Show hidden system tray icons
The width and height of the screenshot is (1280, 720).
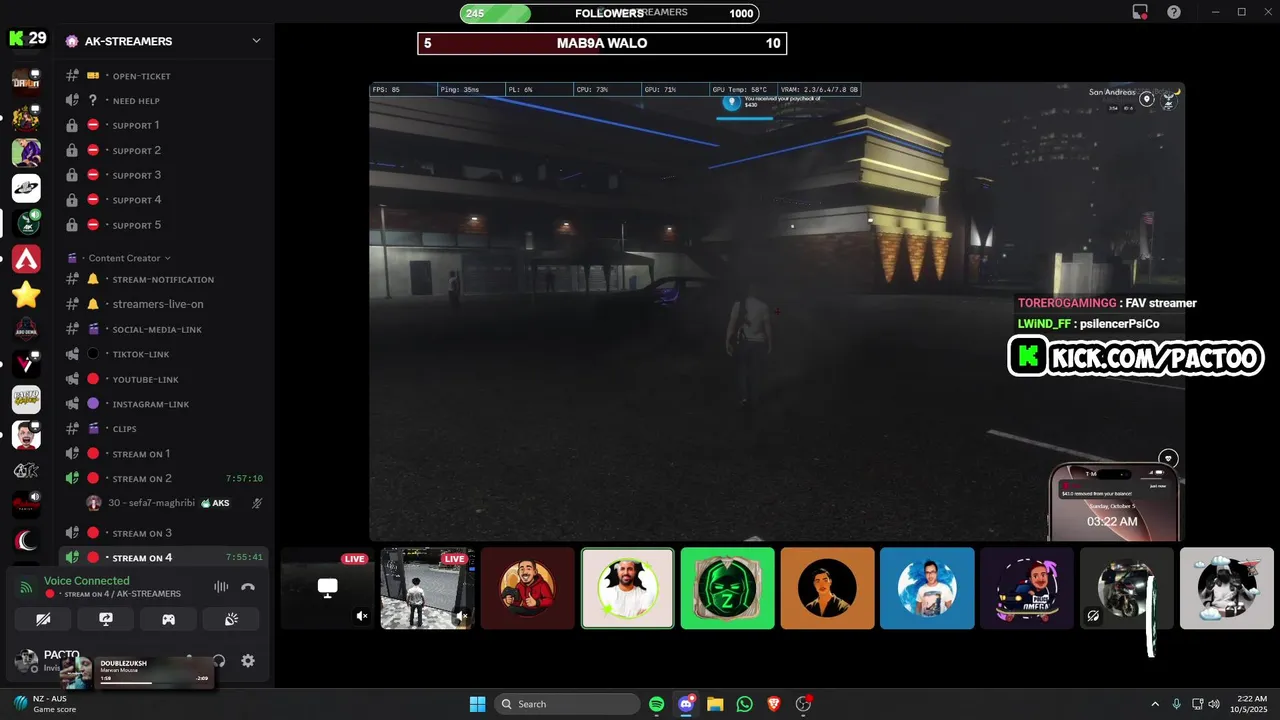click(1155, 704)
